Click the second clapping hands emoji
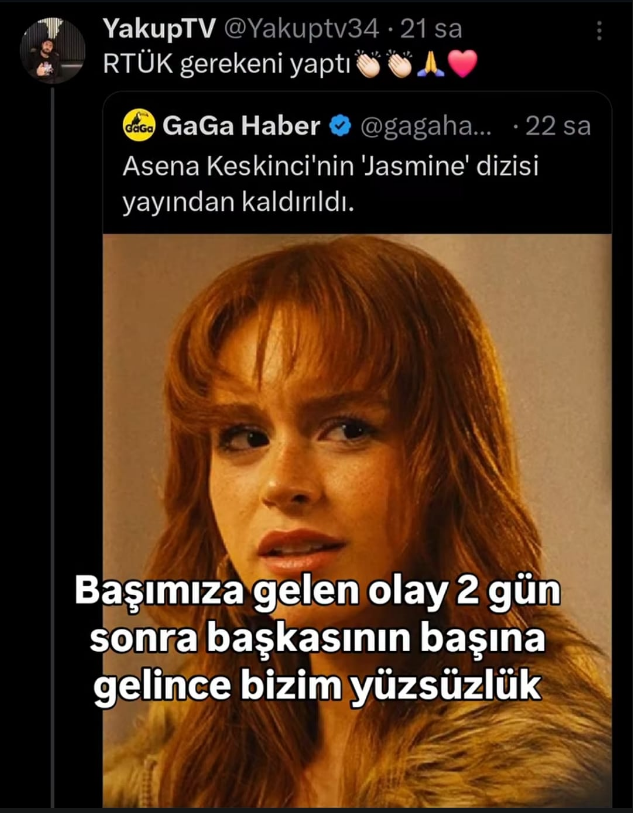Viewport: 633px width, 813px height. click(400, 65)
